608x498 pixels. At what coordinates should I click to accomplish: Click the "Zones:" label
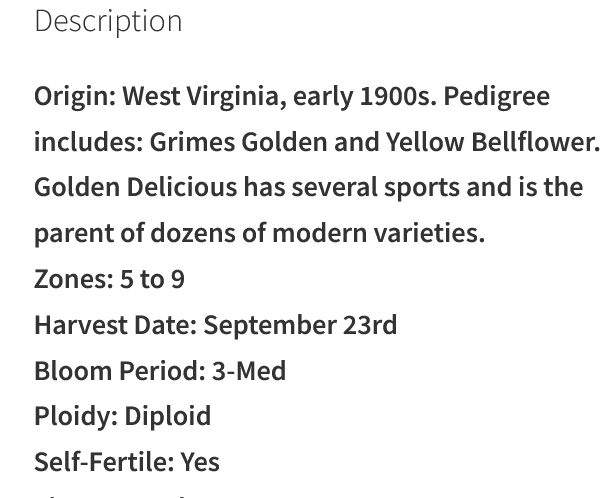coord(74,279)
